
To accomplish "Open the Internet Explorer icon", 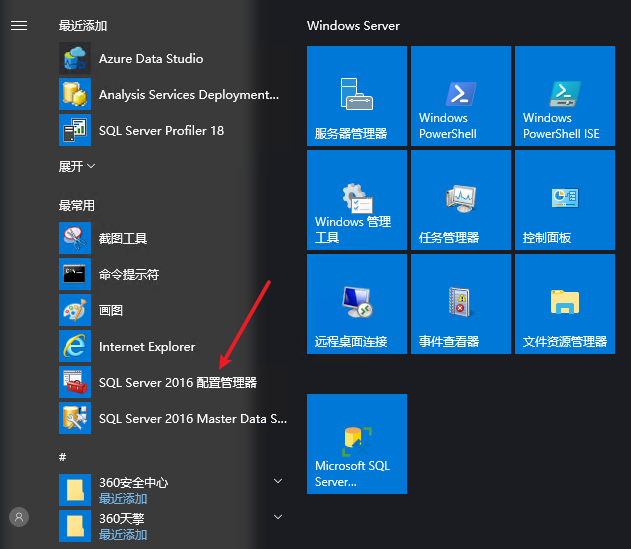I will 75,346.
